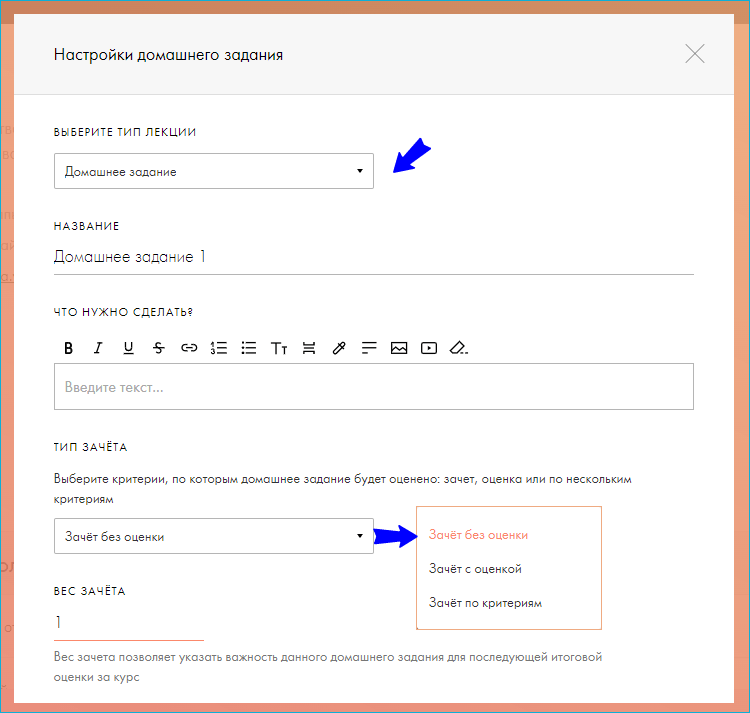Click the 'Введите текст...' text area
This screenshot has height=713, width=750.
coord(374,386)
